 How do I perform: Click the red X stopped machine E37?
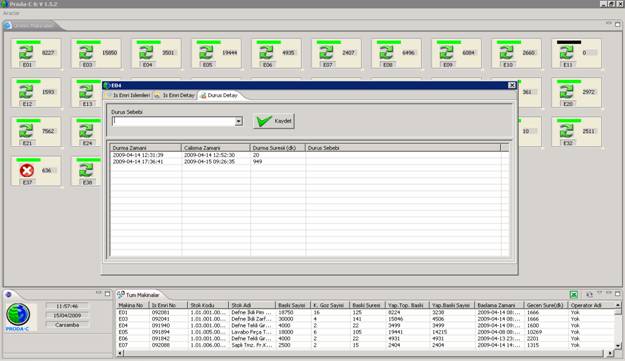(x=27, y=171)
